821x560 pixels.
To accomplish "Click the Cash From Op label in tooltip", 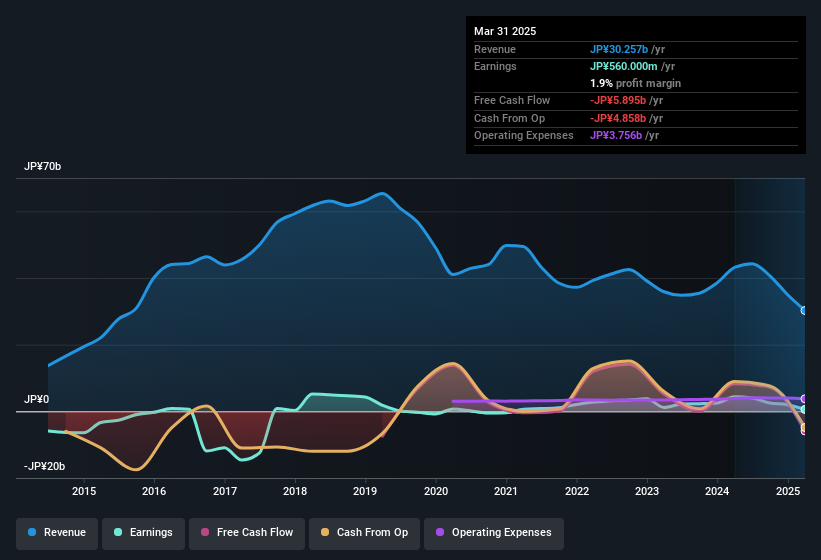I will 509,118.
